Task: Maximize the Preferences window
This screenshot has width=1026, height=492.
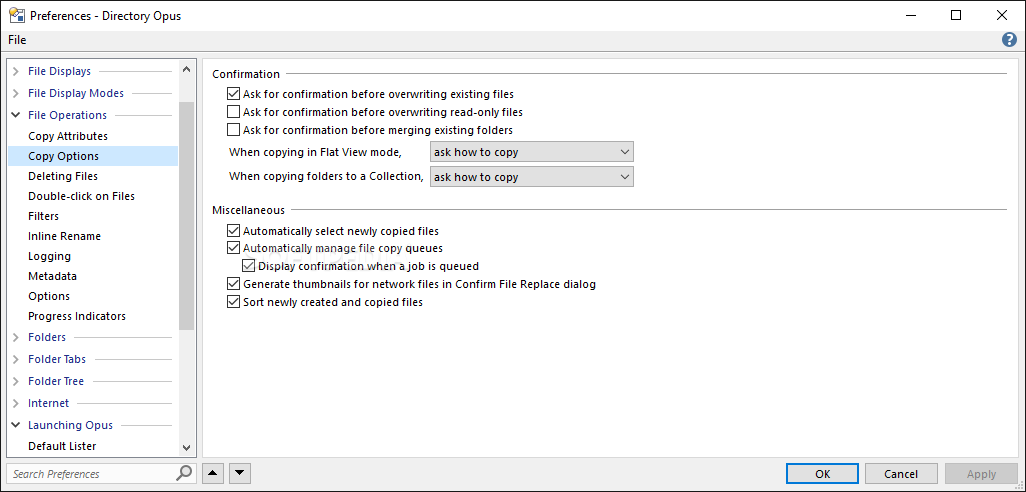Action: (x=956, y=16)
